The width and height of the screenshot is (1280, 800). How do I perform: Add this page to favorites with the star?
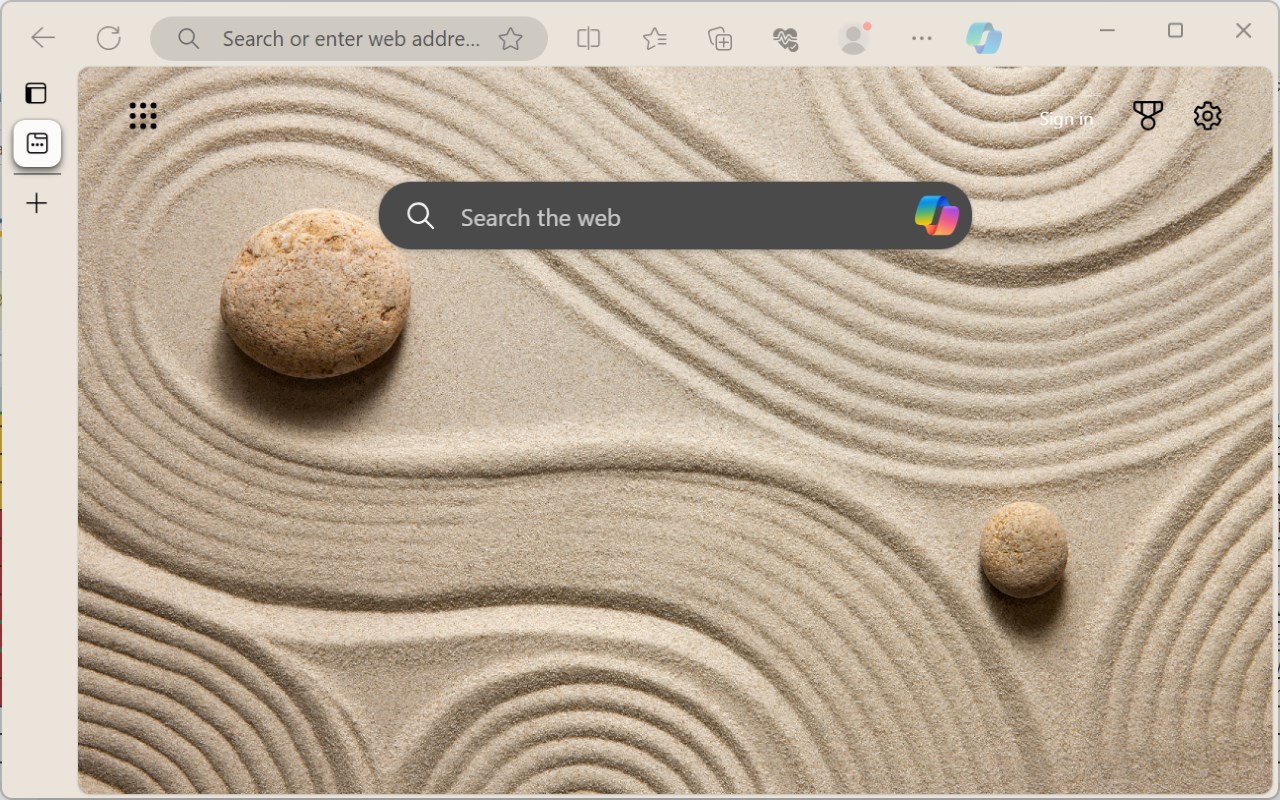(x=511, y=38)
